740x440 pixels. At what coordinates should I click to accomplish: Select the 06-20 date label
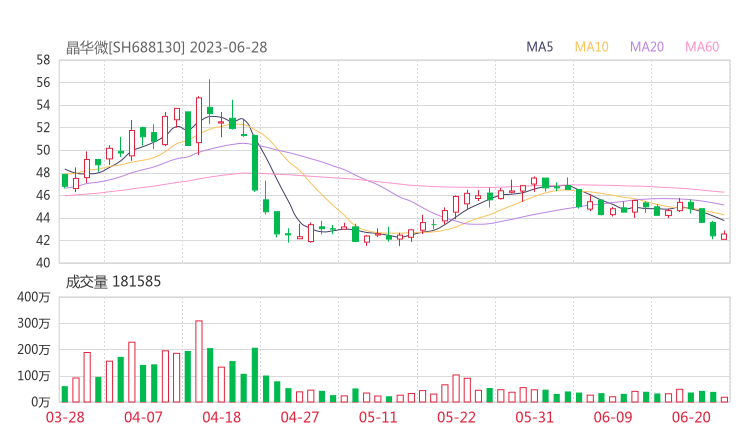coord(691,417)
